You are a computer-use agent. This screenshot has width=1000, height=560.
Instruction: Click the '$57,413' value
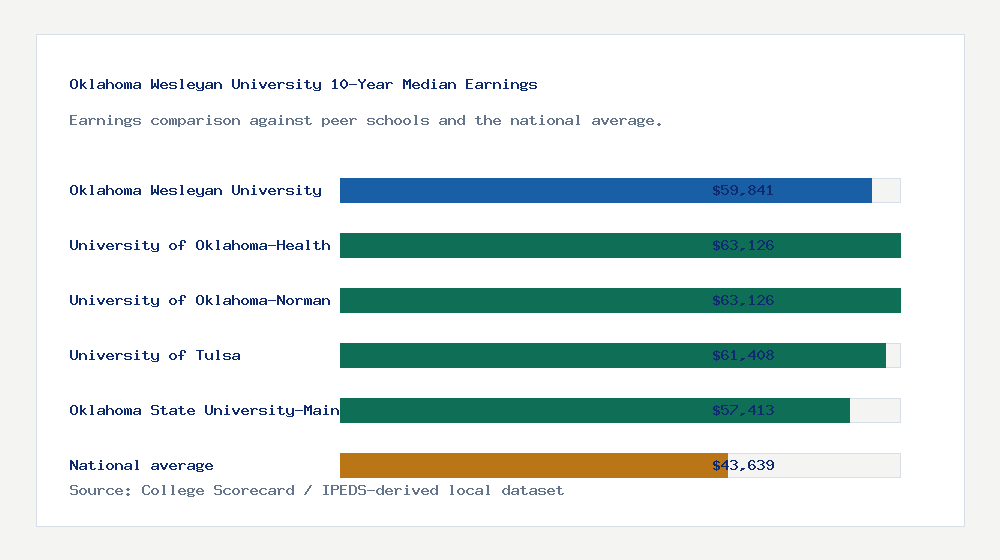(x=743, y=410)
